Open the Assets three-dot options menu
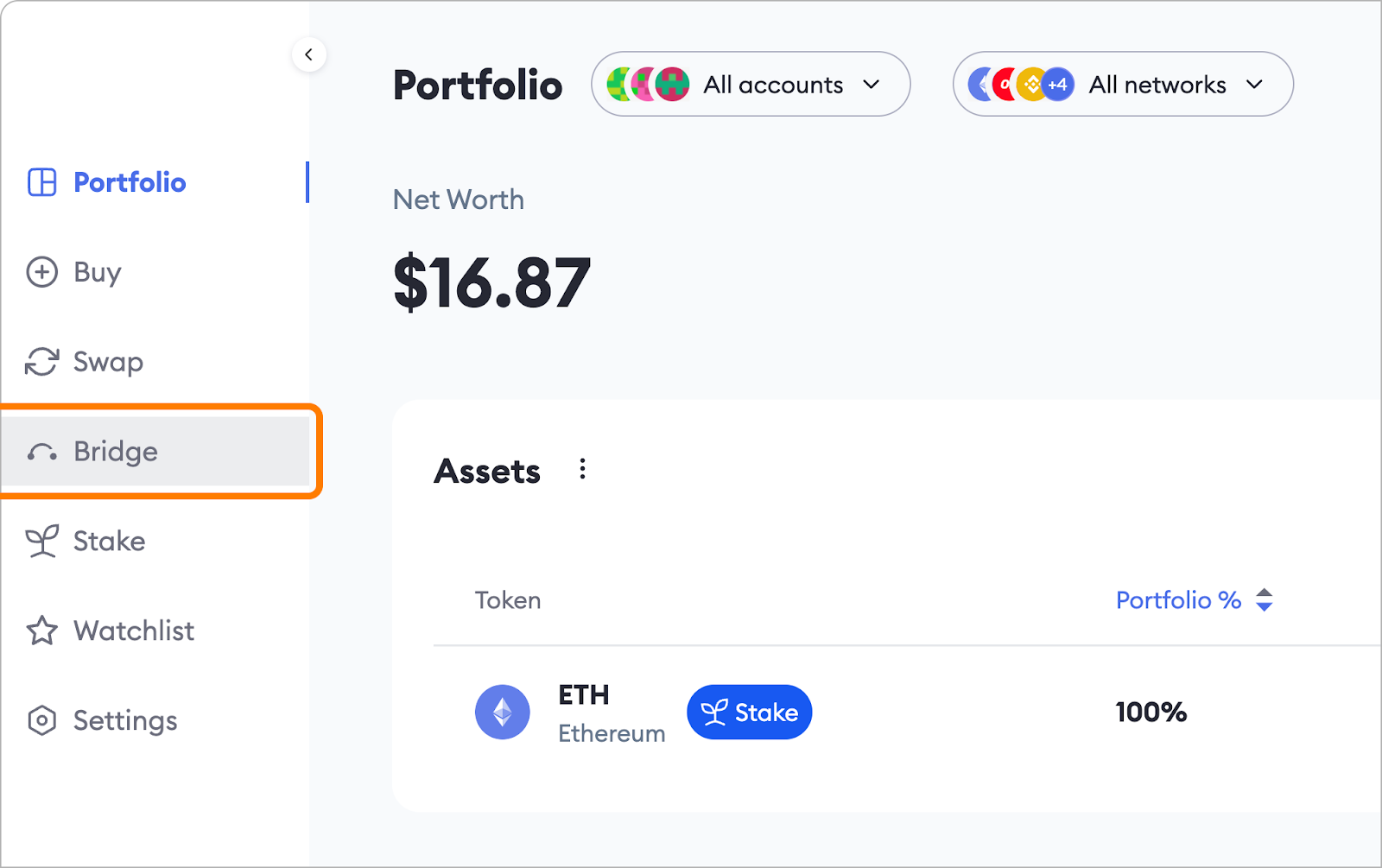This screenshot has height=868, width=1382. pos(583,469)
